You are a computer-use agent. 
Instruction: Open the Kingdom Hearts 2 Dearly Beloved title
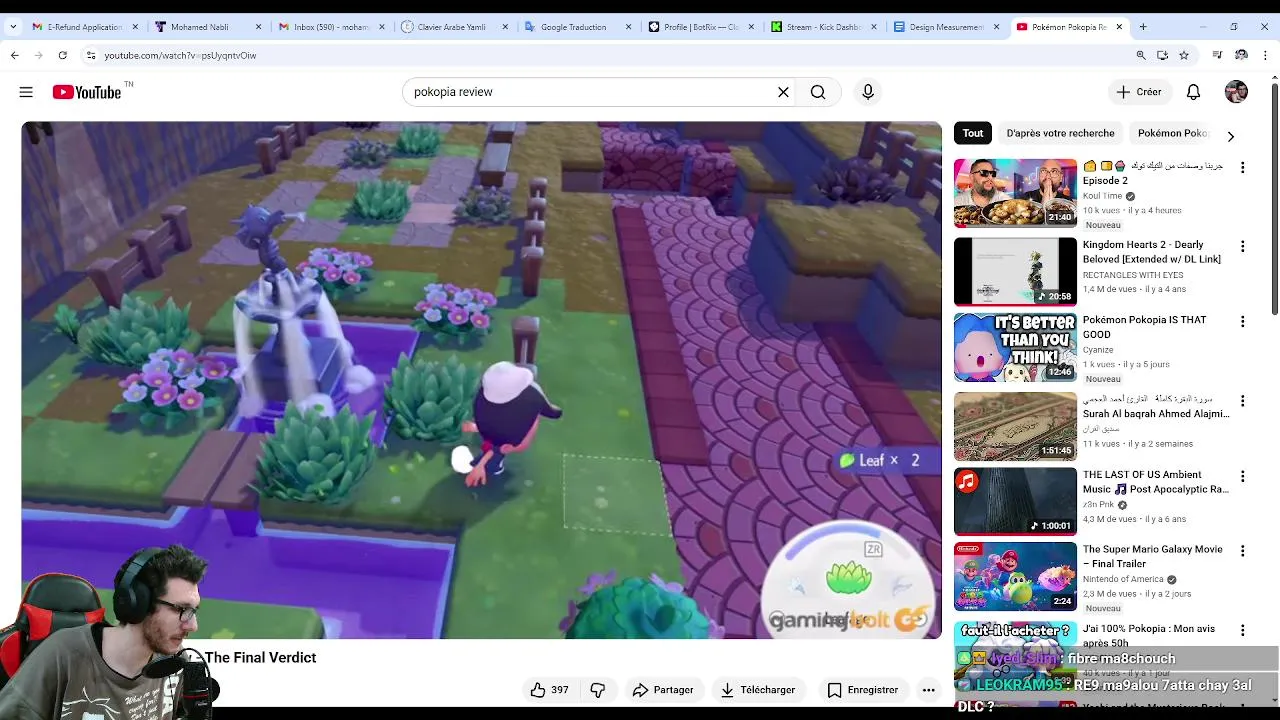[x=1152, y=252]
